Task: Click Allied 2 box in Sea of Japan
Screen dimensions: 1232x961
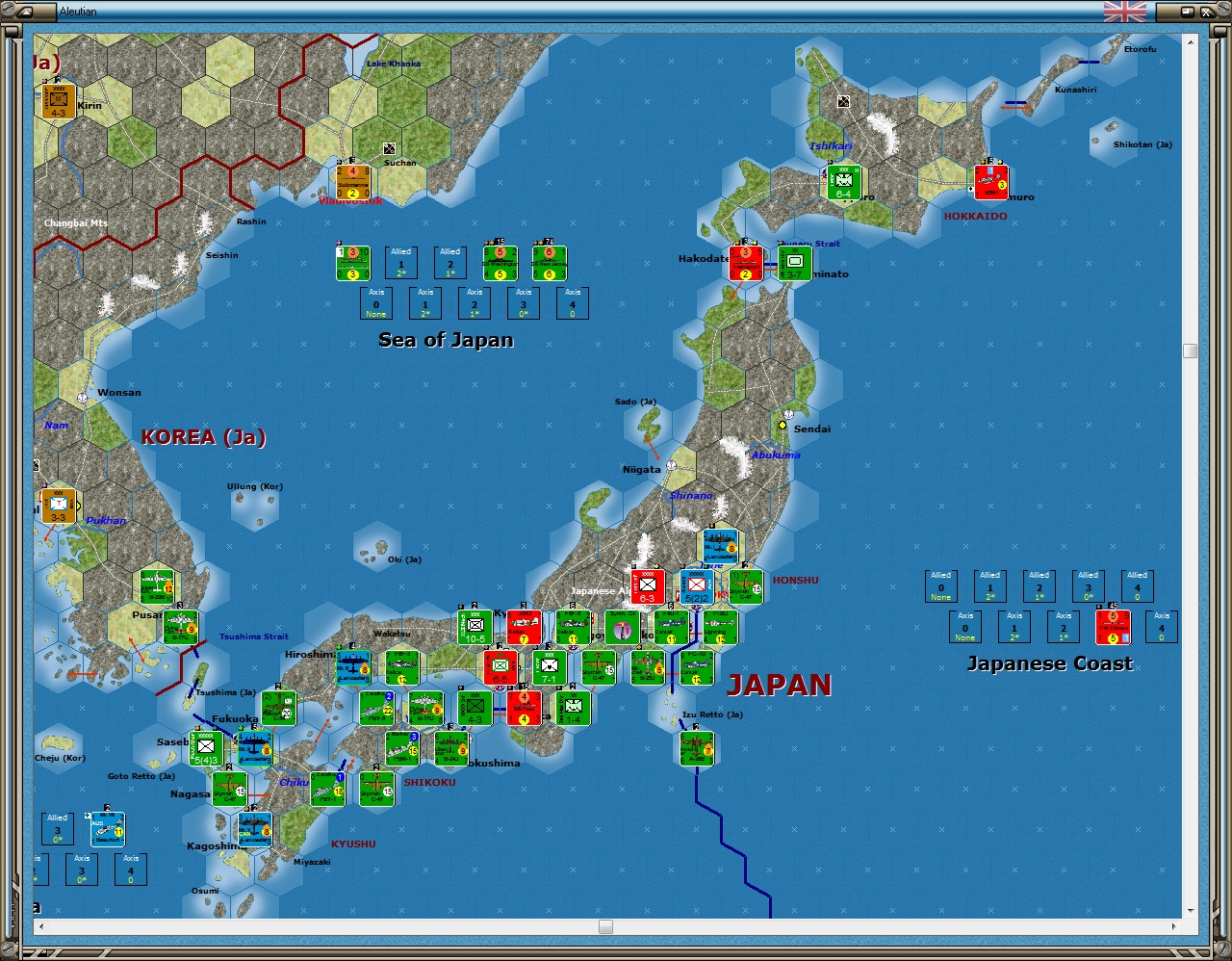Action: 450,263
